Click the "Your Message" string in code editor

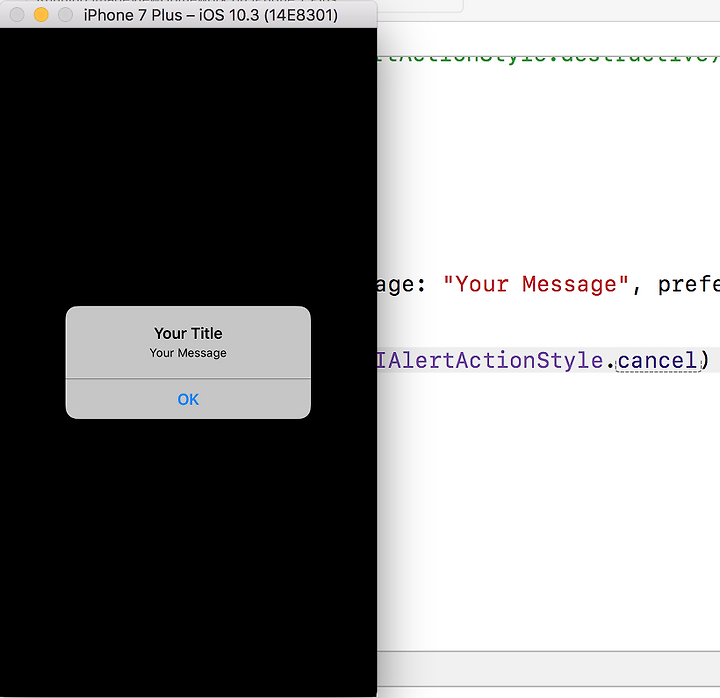coord(536,284)
